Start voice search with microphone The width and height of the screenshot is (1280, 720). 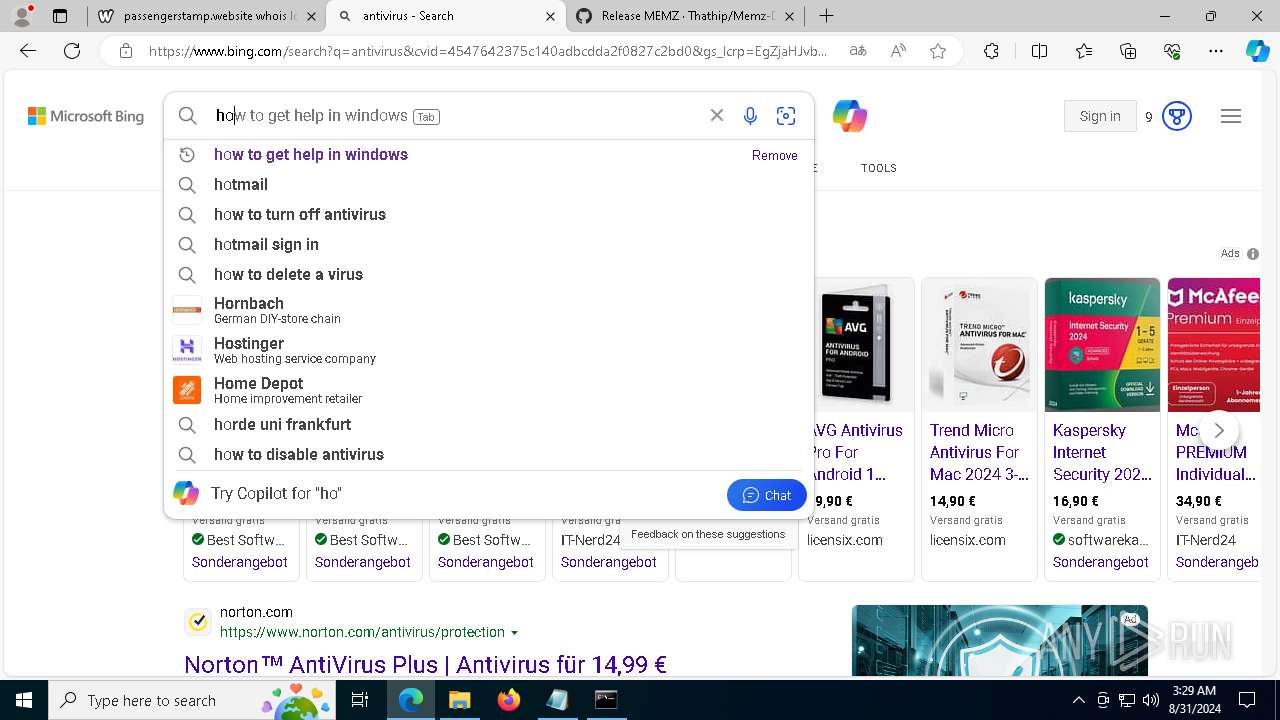click(x=750, y=116)
